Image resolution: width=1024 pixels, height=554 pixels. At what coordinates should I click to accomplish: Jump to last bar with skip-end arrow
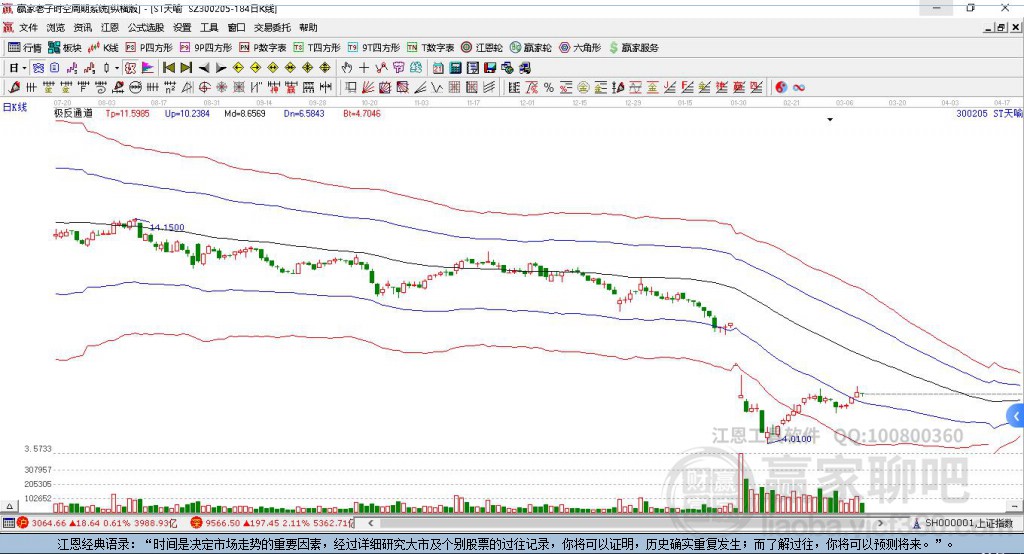(x=186, y=68)
